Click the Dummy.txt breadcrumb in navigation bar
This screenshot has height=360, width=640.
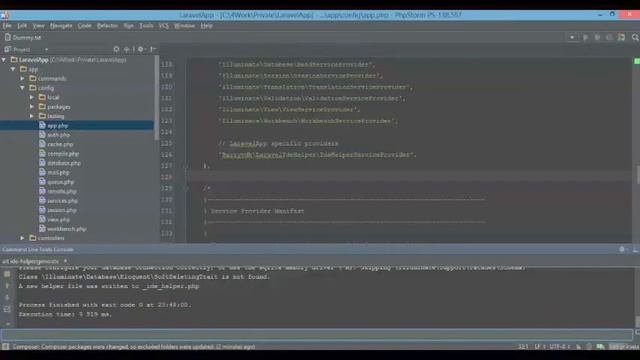(23, 38)
